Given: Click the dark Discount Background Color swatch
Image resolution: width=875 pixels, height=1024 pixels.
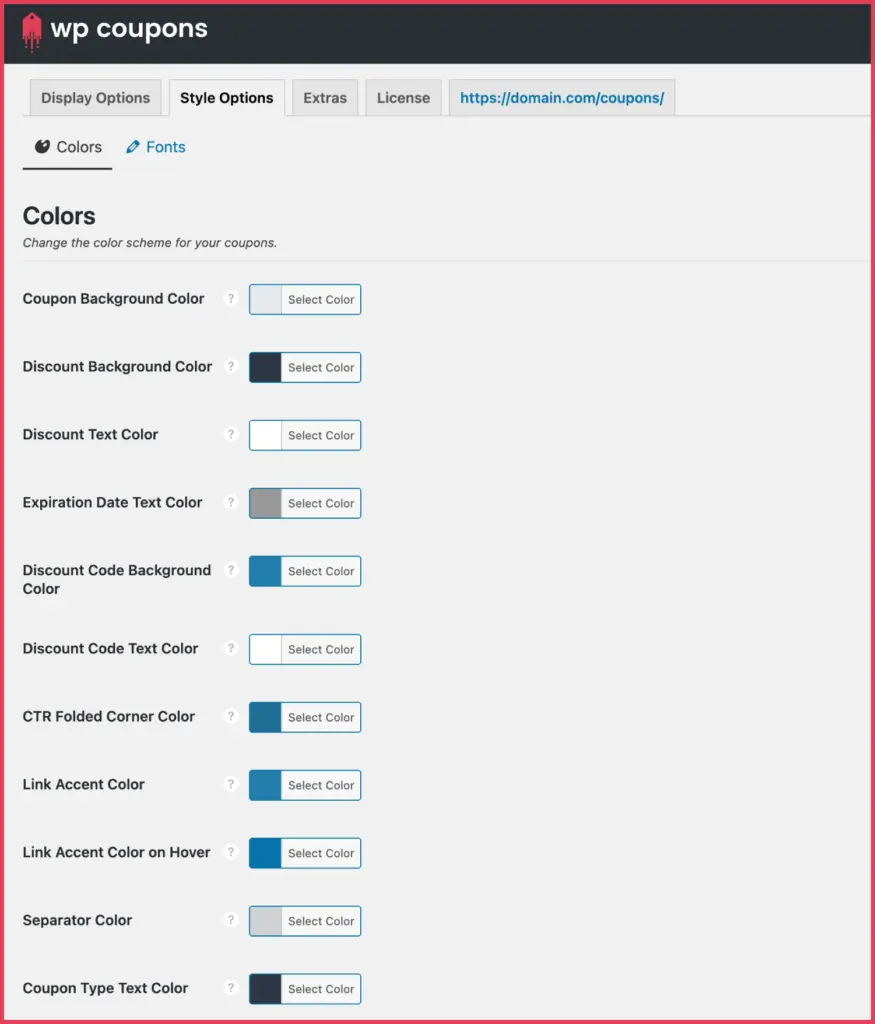Looking at the screenshot, I should pos(264,367).
